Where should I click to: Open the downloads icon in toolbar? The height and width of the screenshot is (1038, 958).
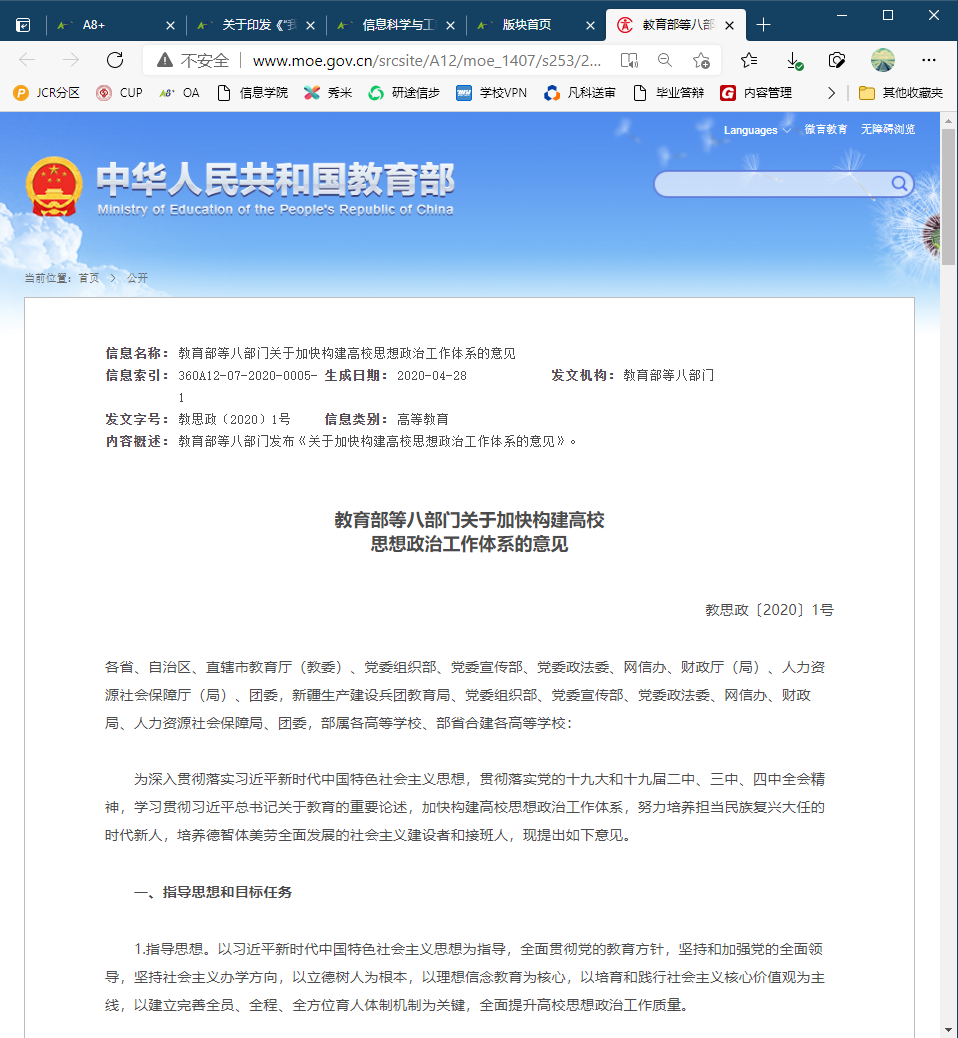(794, 60)
